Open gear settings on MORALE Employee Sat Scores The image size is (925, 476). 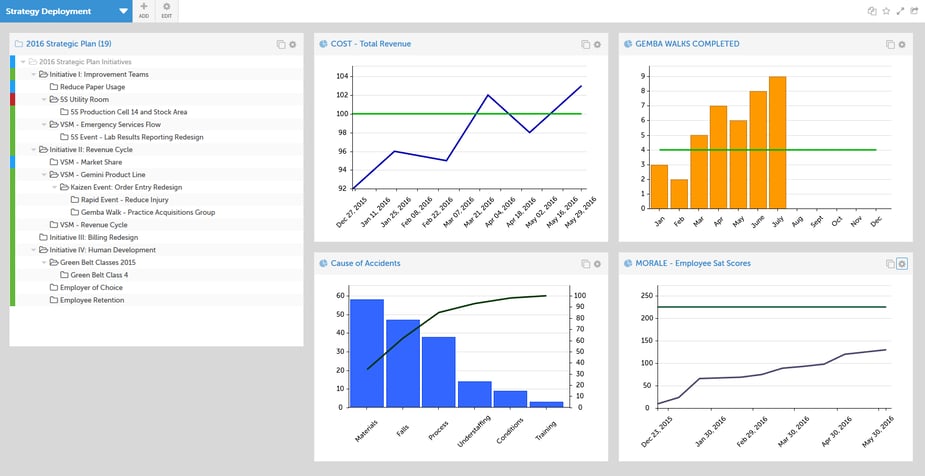pyautogui.click(x=901, y=264)
